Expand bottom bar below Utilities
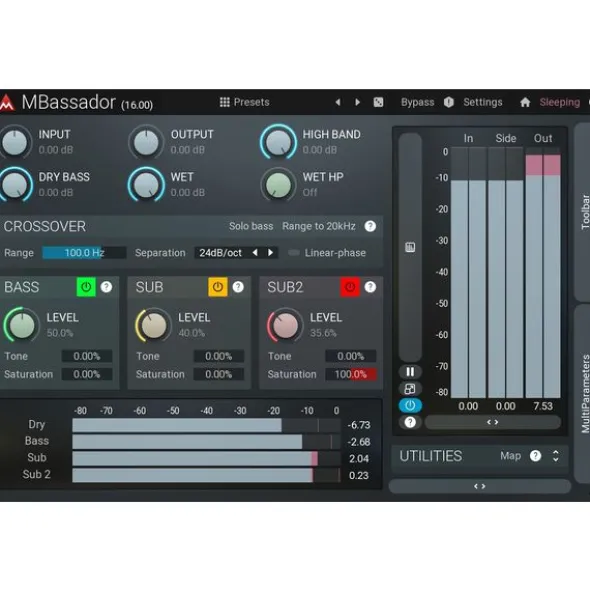This screenshot has width=590, height=591. pyautogui.click(x=480, y=486)
